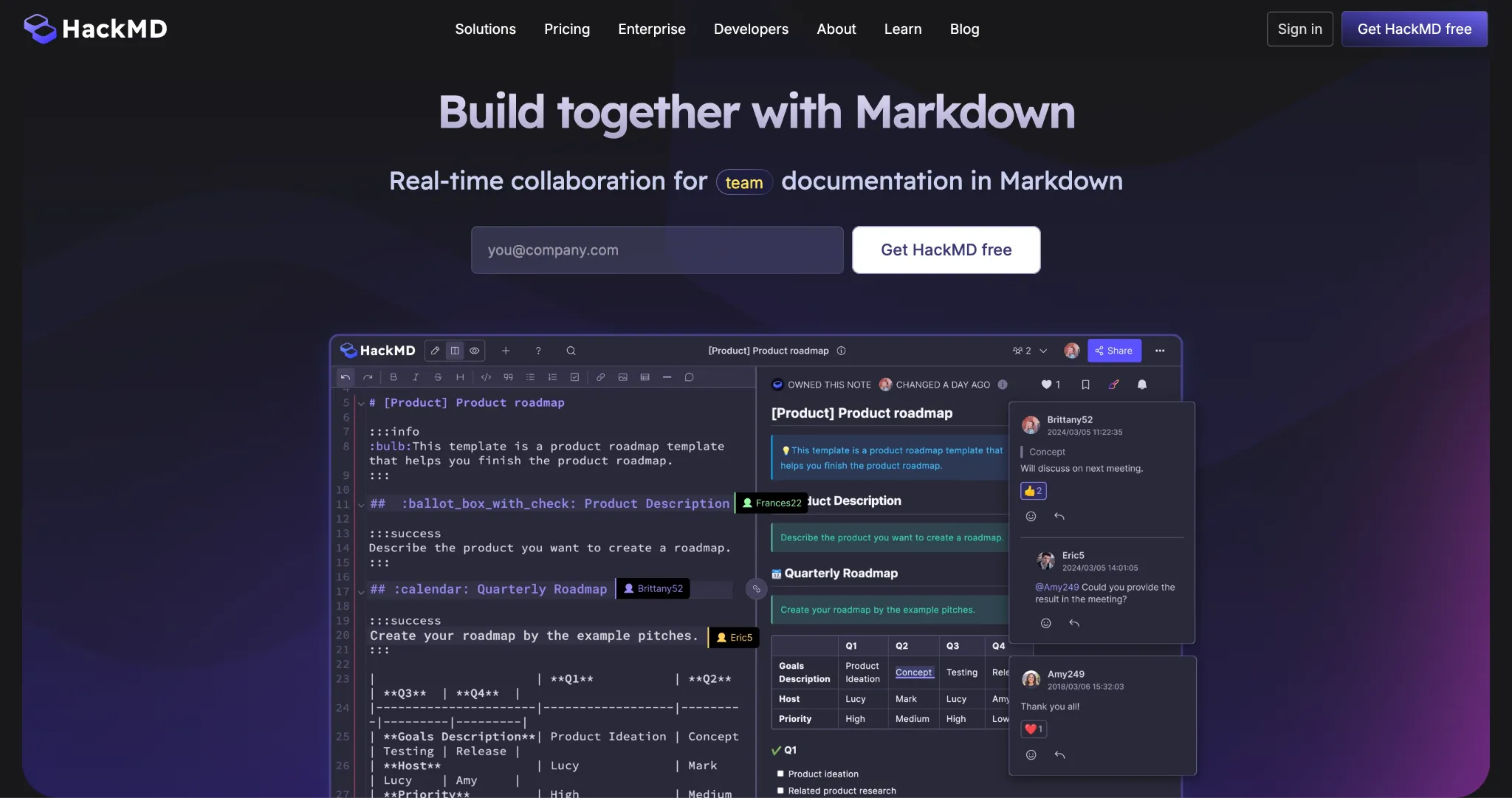Insert a blockquote from the toolbar
This screenshot has height=798, width=1512.
coord(508,376)
